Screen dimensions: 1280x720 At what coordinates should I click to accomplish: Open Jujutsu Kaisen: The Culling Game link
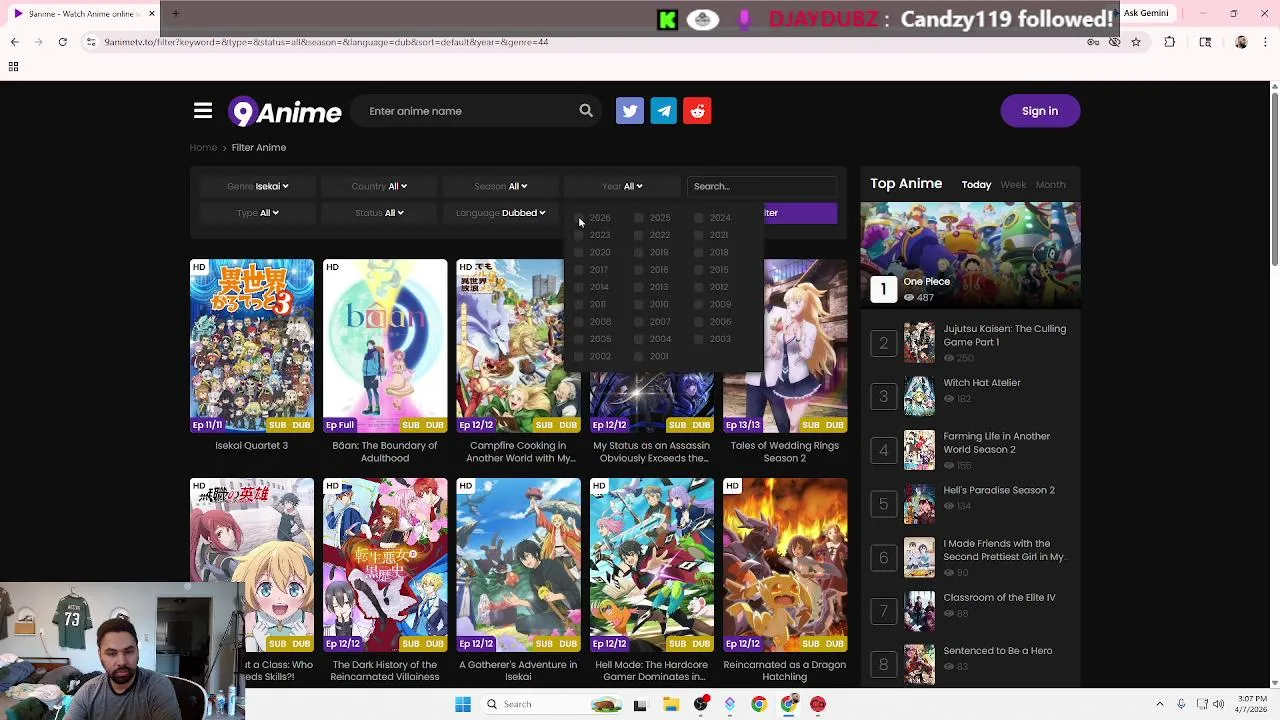pyautogui.click(x=1004, y=335)
